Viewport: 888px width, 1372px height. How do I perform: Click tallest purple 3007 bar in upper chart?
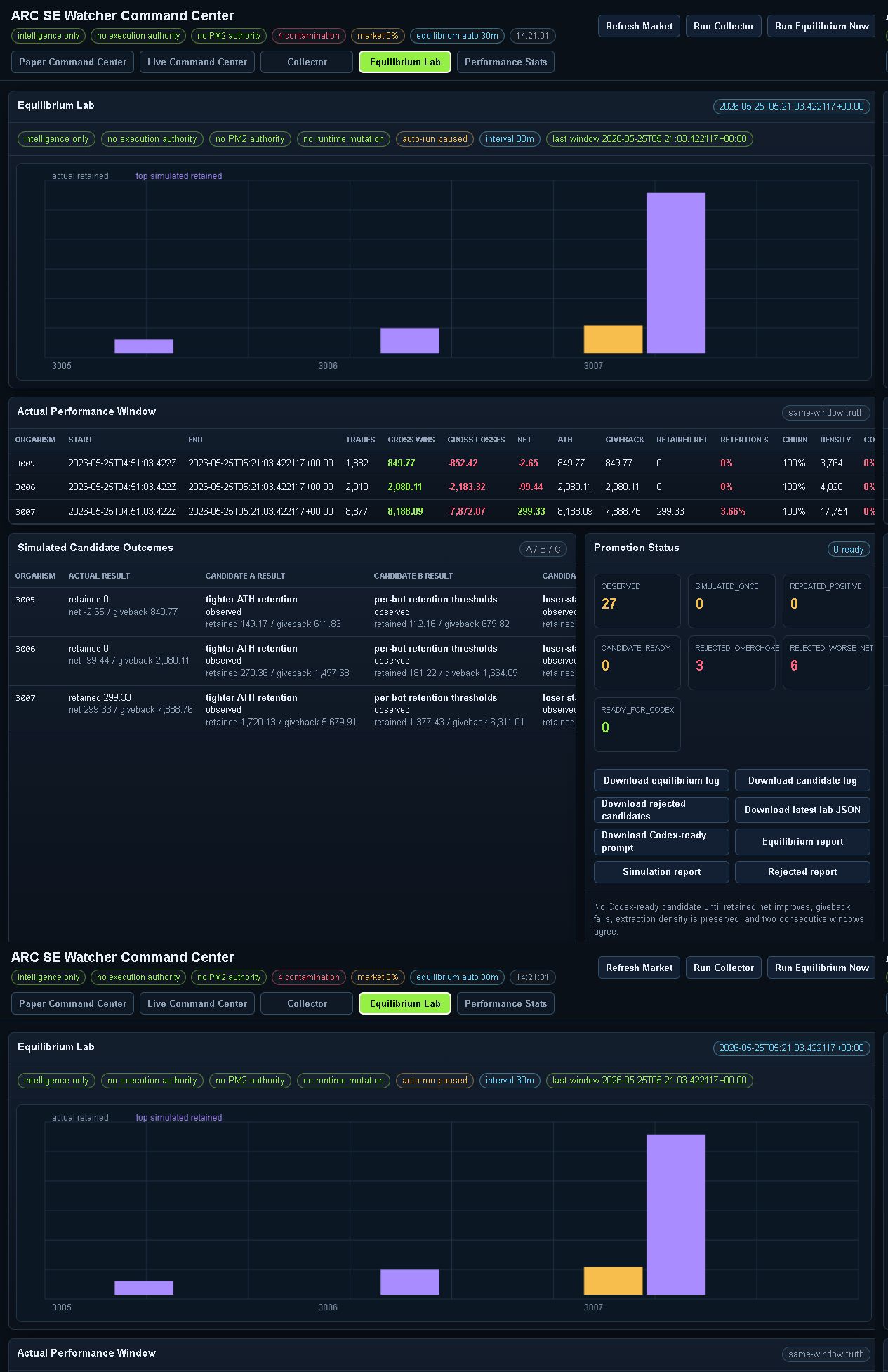(675, 273)
